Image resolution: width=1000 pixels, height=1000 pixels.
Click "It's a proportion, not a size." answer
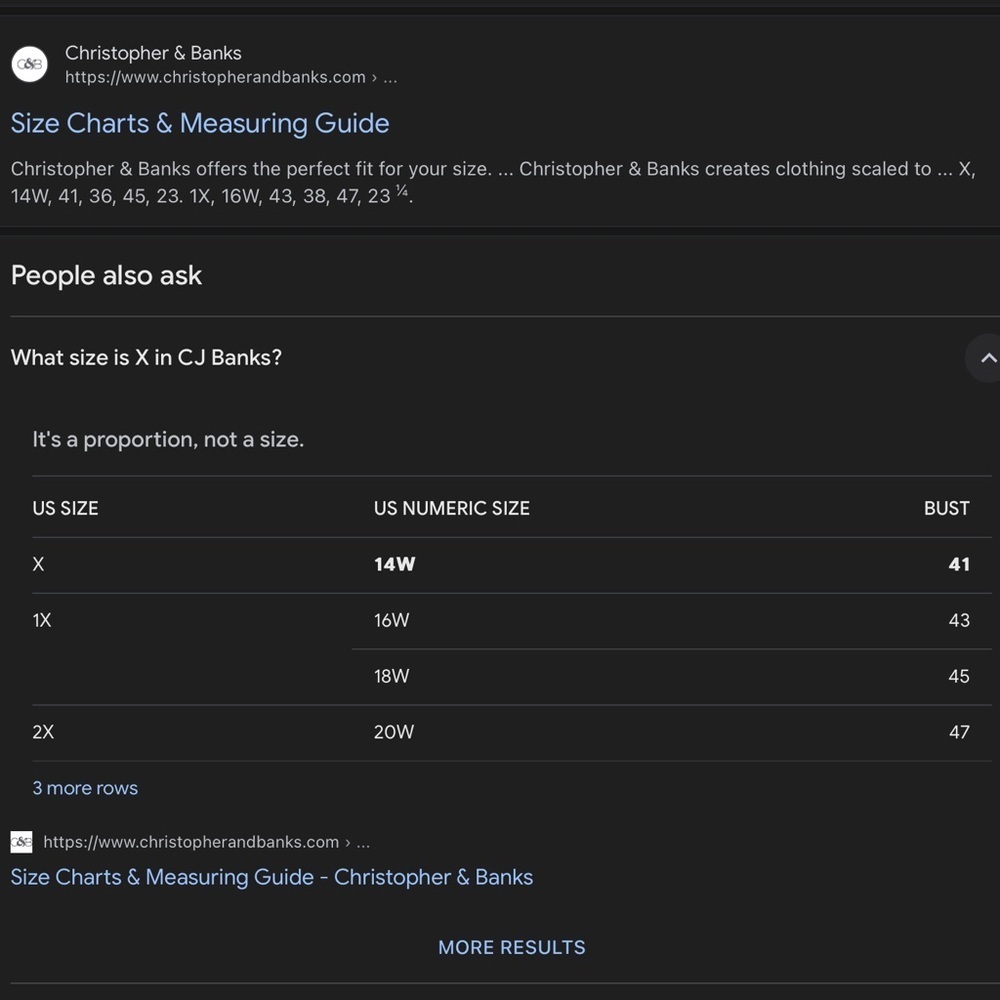pyautogui.click(x=168, y=439)
